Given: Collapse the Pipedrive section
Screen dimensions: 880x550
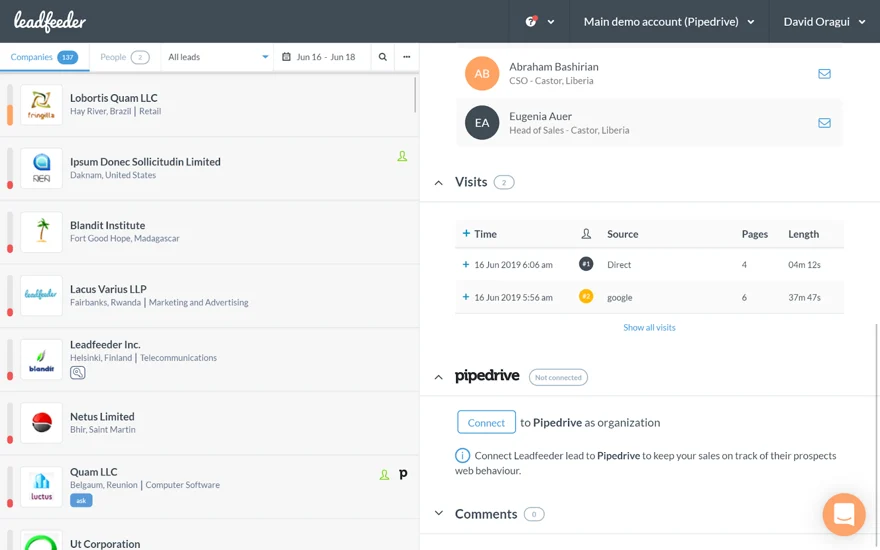Looking at the screenshot, I should pyautogui.click(x=438, y=377).
